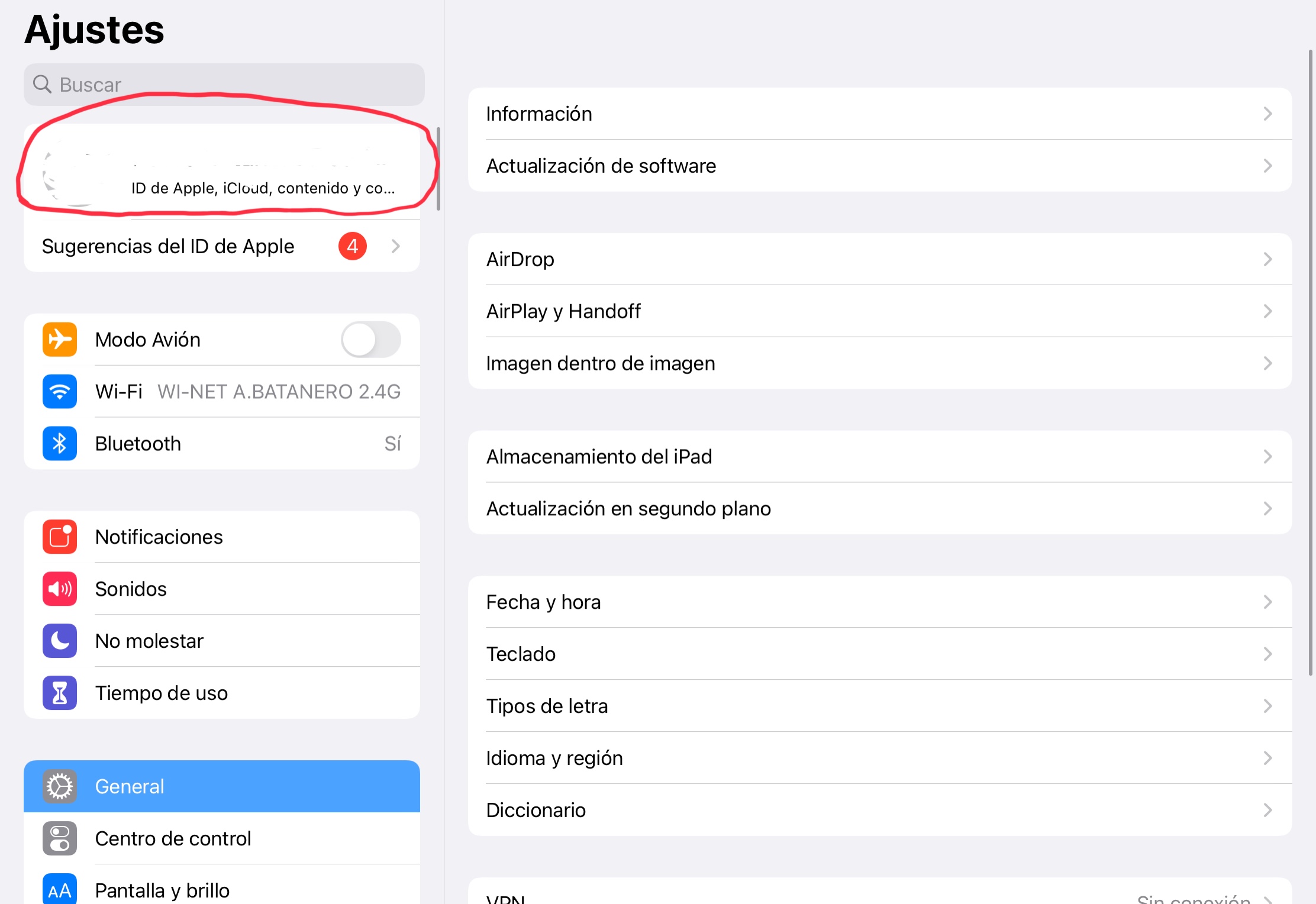
Task: Toggle the Modo Avión switch
Action: pyautogui.click(x=371, y=340)
